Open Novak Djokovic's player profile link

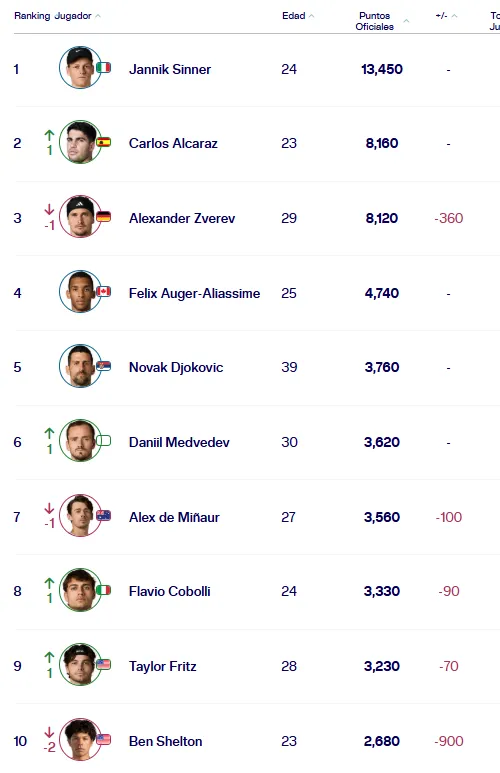176,367
